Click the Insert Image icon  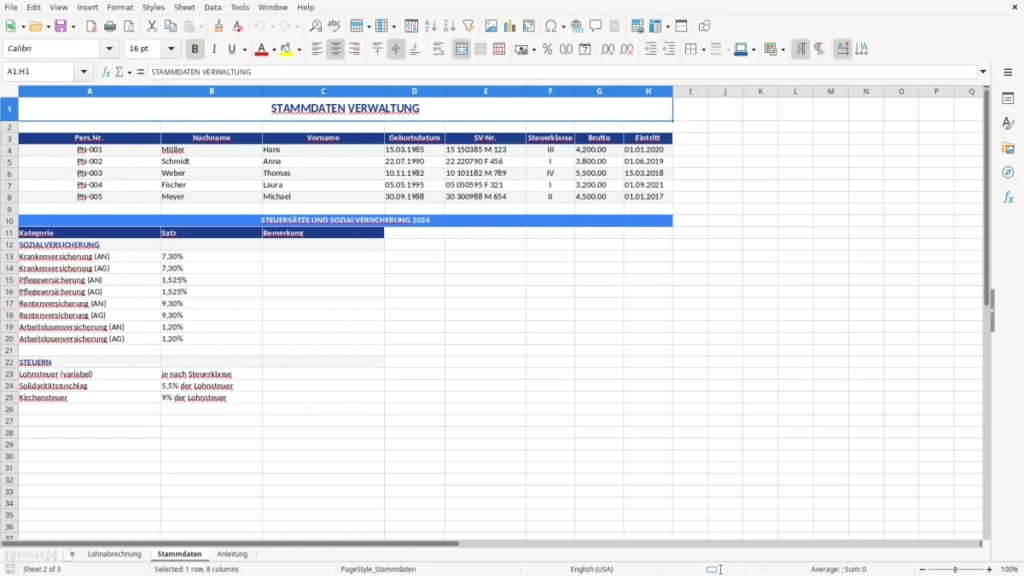click(x=491, y=26)
